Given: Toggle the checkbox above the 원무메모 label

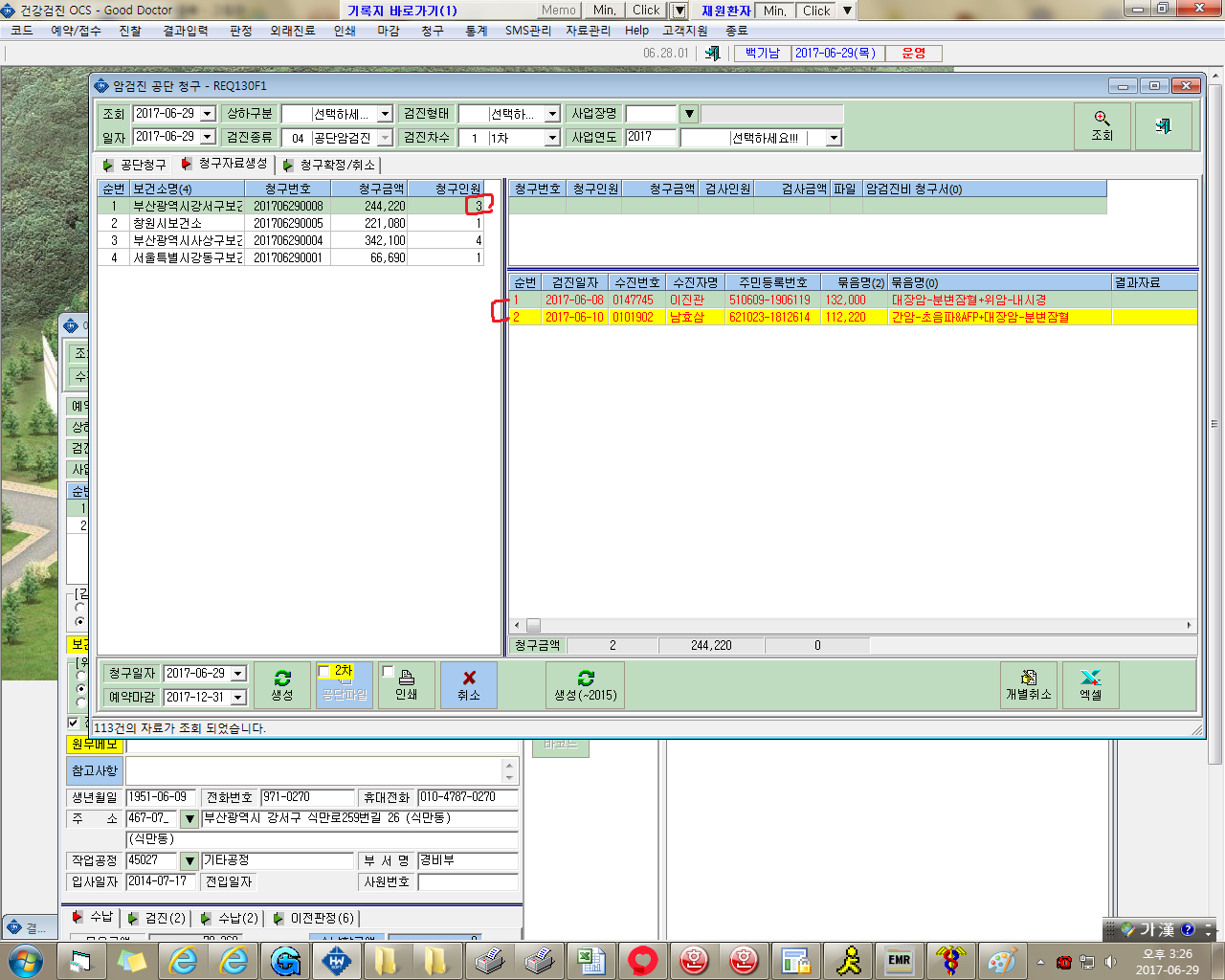Looking at the screenshot, I should pyautogui.click(x=73, y=724).
